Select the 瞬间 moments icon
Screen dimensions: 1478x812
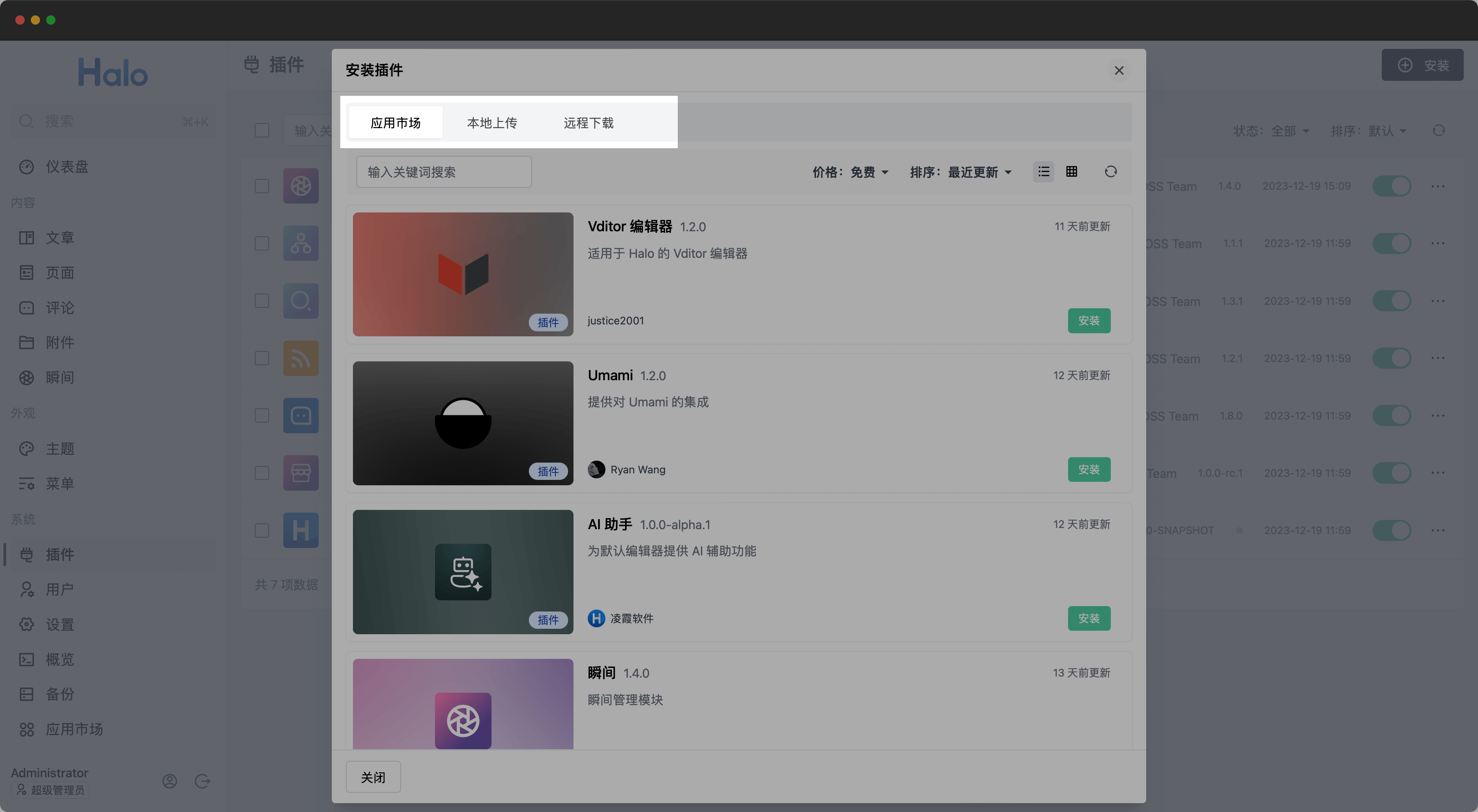pyautogui.click(x=27, y=377)
